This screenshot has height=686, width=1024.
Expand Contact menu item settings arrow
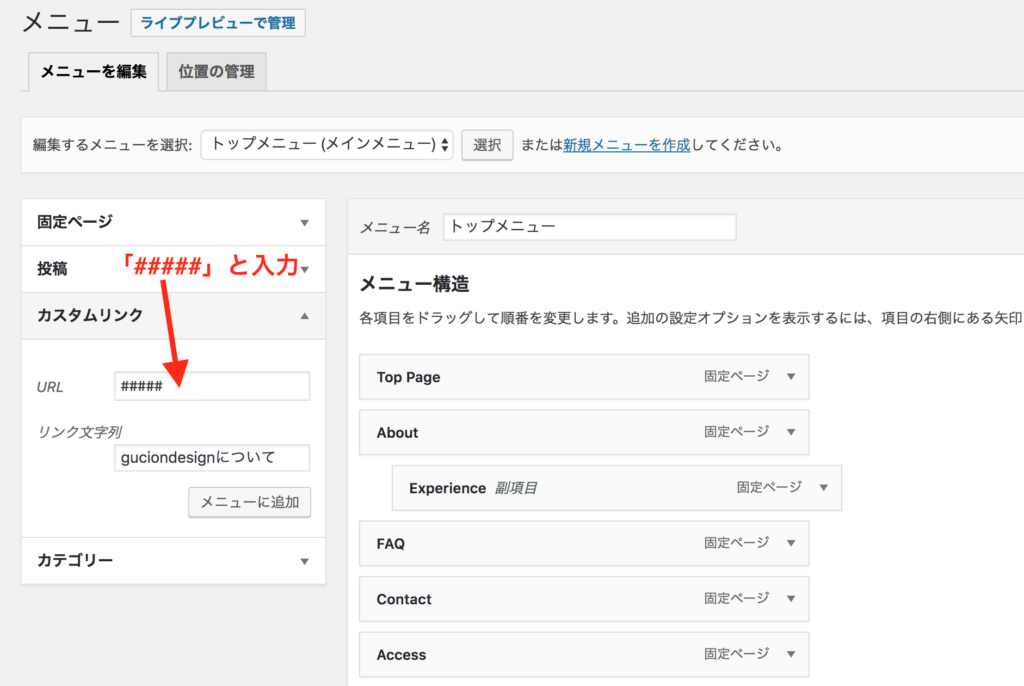[x=790, y=599]
